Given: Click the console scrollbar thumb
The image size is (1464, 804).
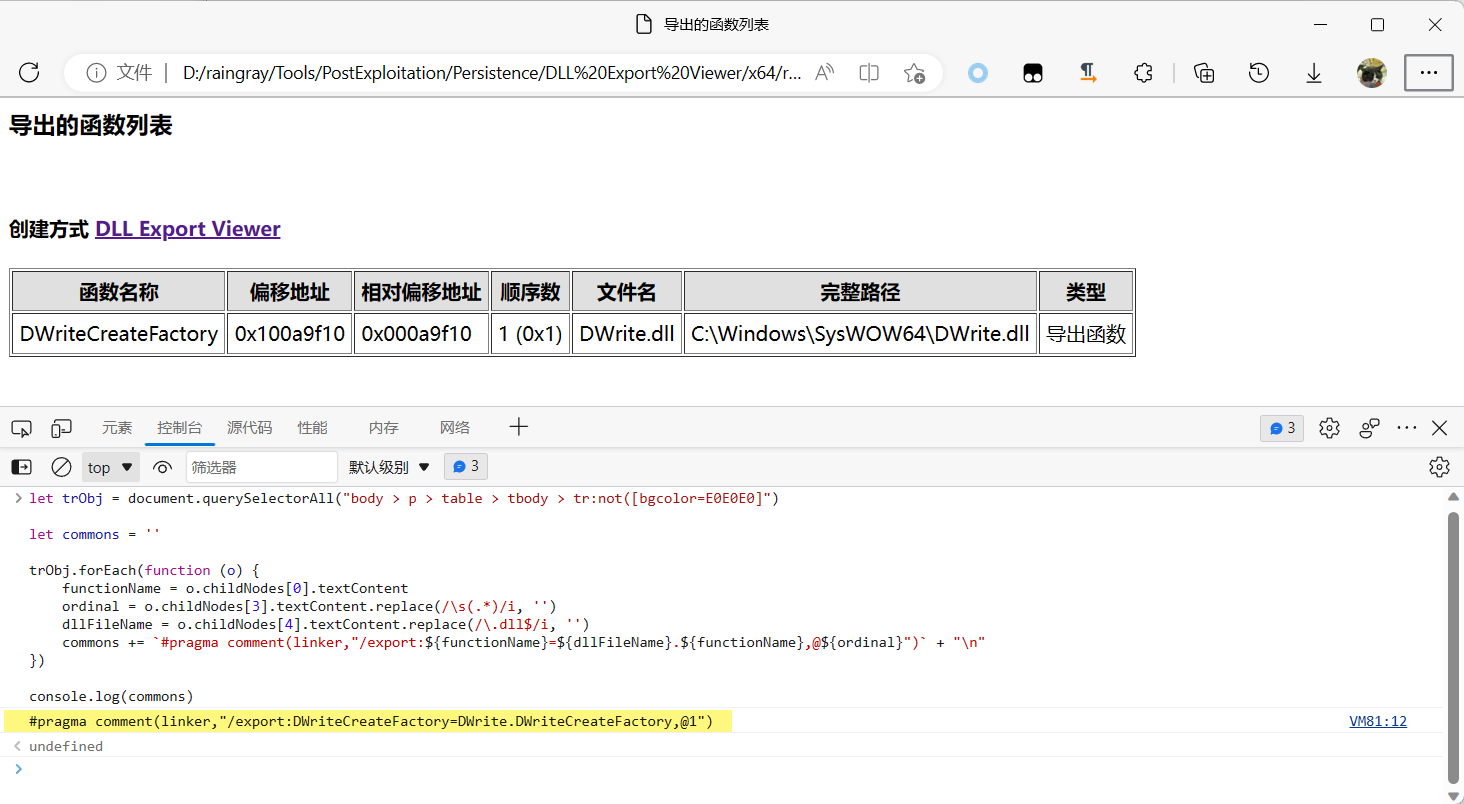Looking at the screenshot, I should [1453, 646].
